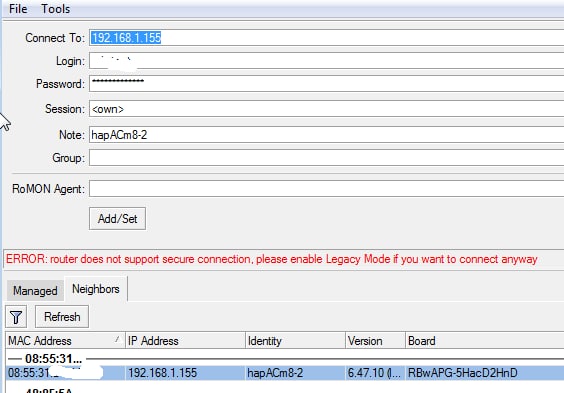Switch to the Managed tab
This screenshot has width=564, height=393.
(x=35, y=291)
